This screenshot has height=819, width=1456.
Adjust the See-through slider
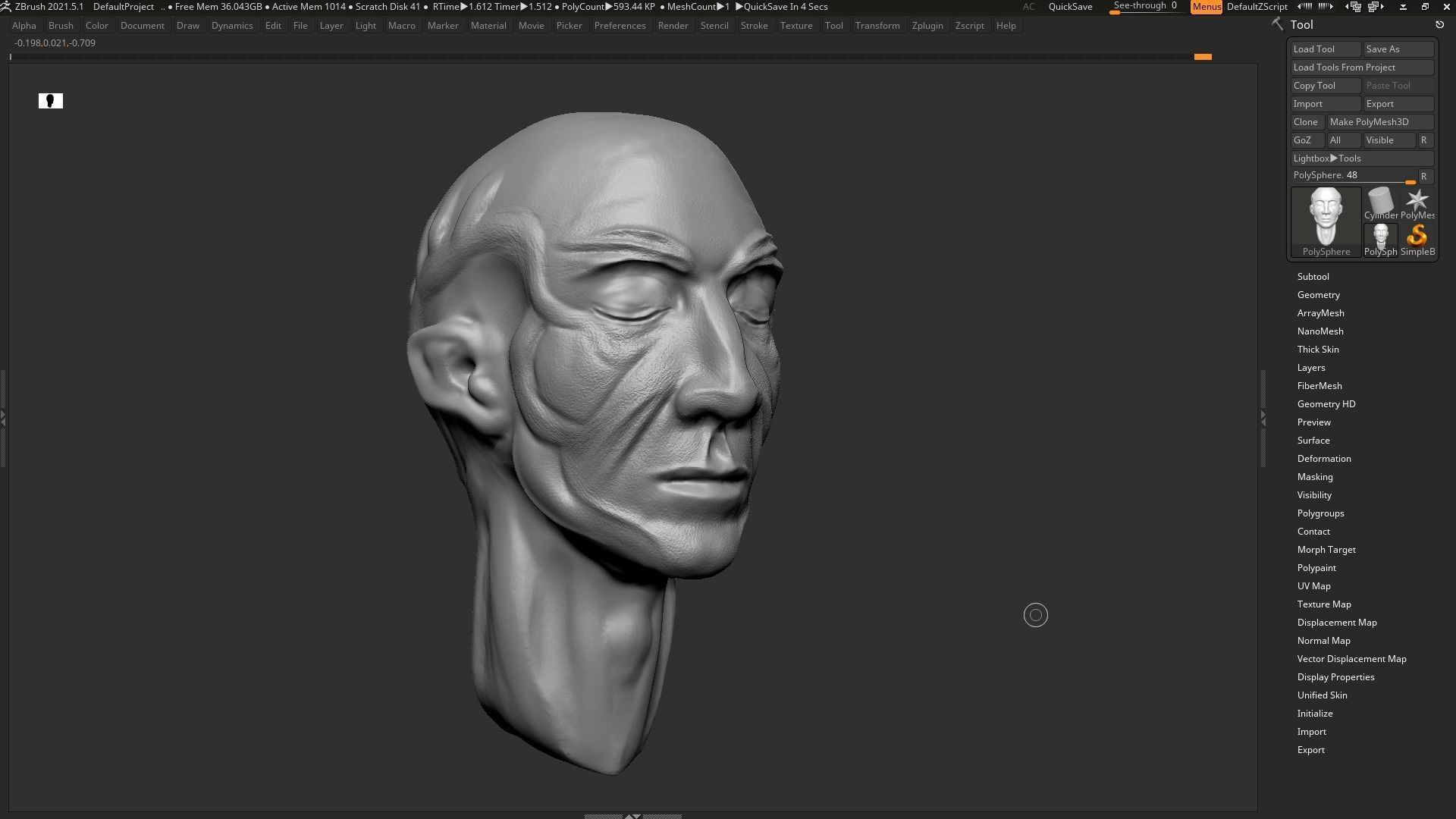click(x=1145, y=7)
